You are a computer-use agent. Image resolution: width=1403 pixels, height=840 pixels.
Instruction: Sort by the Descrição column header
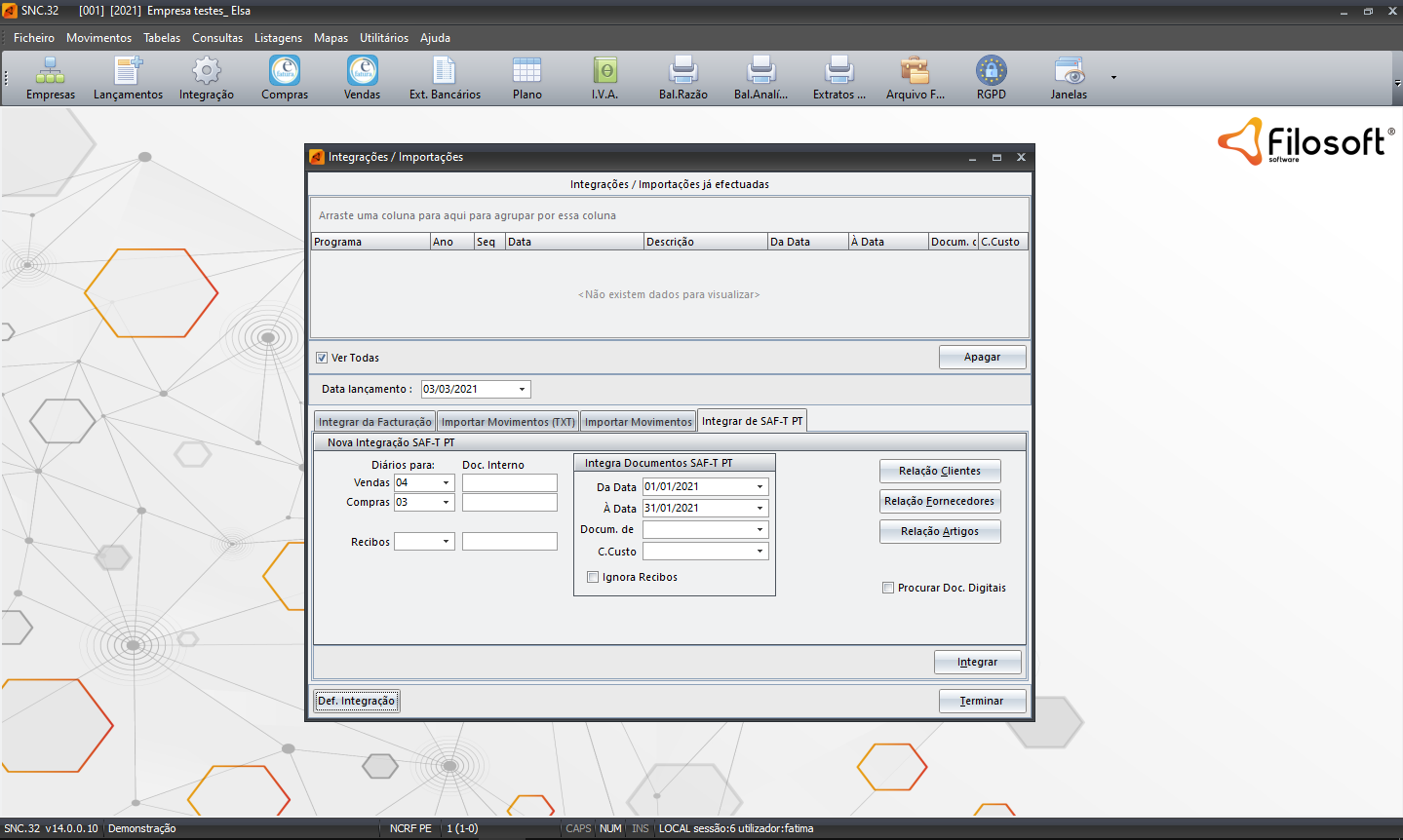pyautogui.click(x=705, y=242)
